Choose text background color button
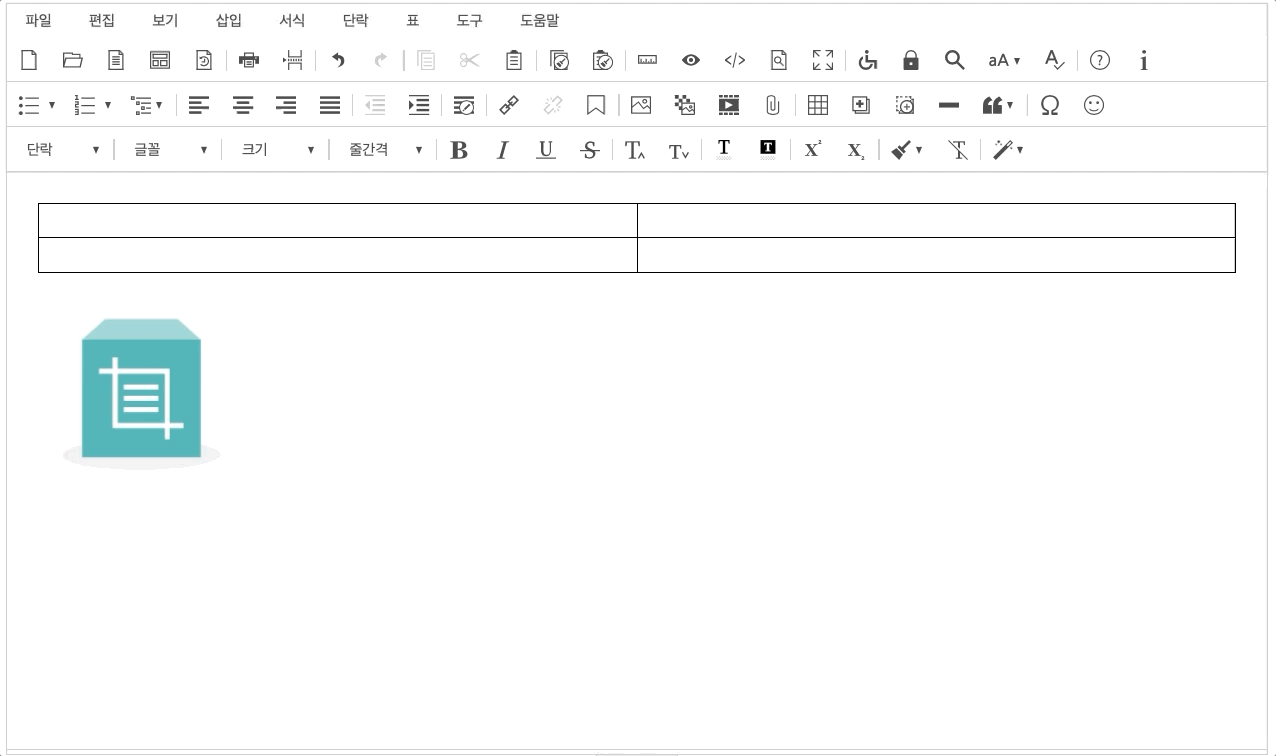The height and width of the screenshot is (756, 1276). point(767,150)
